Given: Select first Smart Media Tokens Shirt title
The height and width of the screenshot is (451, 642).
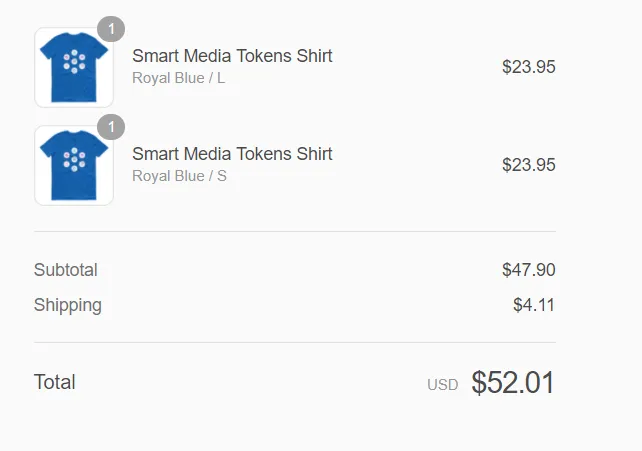Looking at the screenshot, I should pyautogui.click(x=232, y=56).
